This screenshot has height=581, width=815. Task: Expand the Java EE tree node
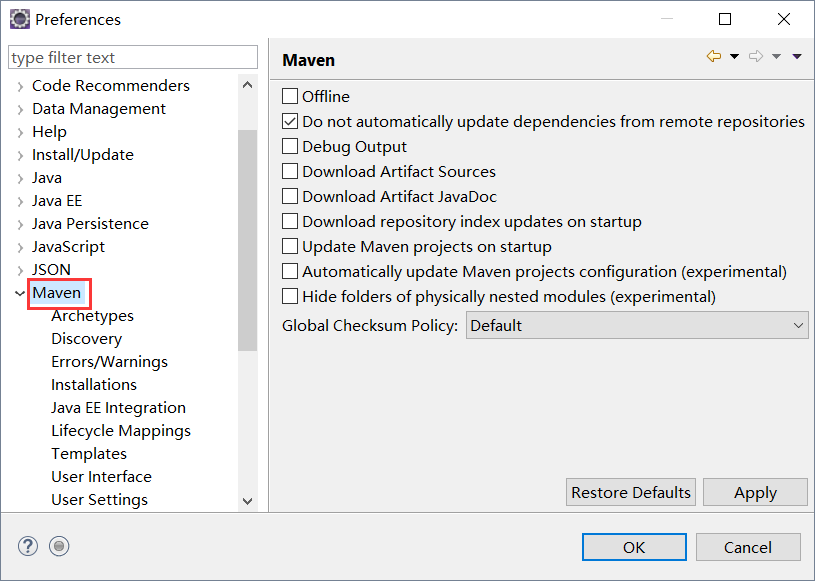click(20, 201)
